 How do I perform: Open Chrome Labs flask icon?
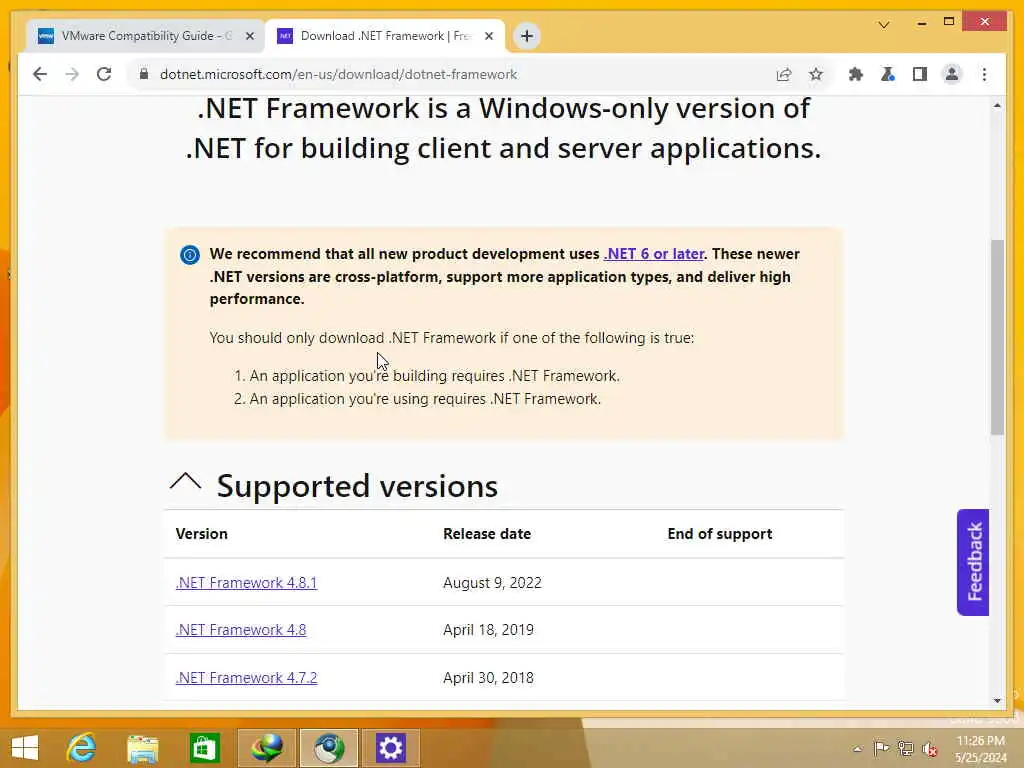coord(888,74)
